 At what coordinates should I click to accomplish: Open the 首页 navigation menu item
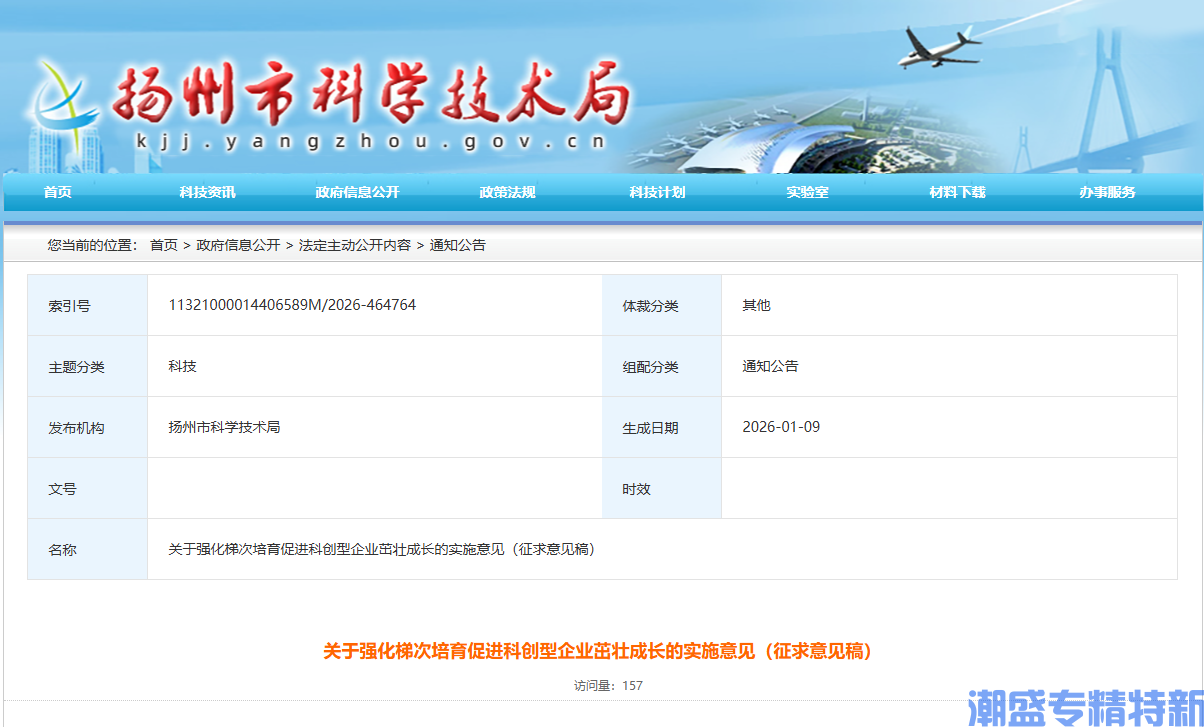pos(55,193)
